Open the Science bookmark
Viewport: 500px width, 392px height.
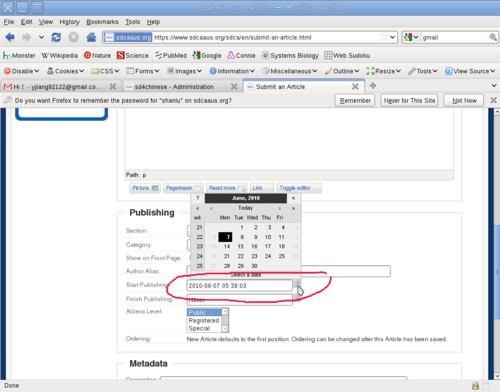(x=133, y=55)
